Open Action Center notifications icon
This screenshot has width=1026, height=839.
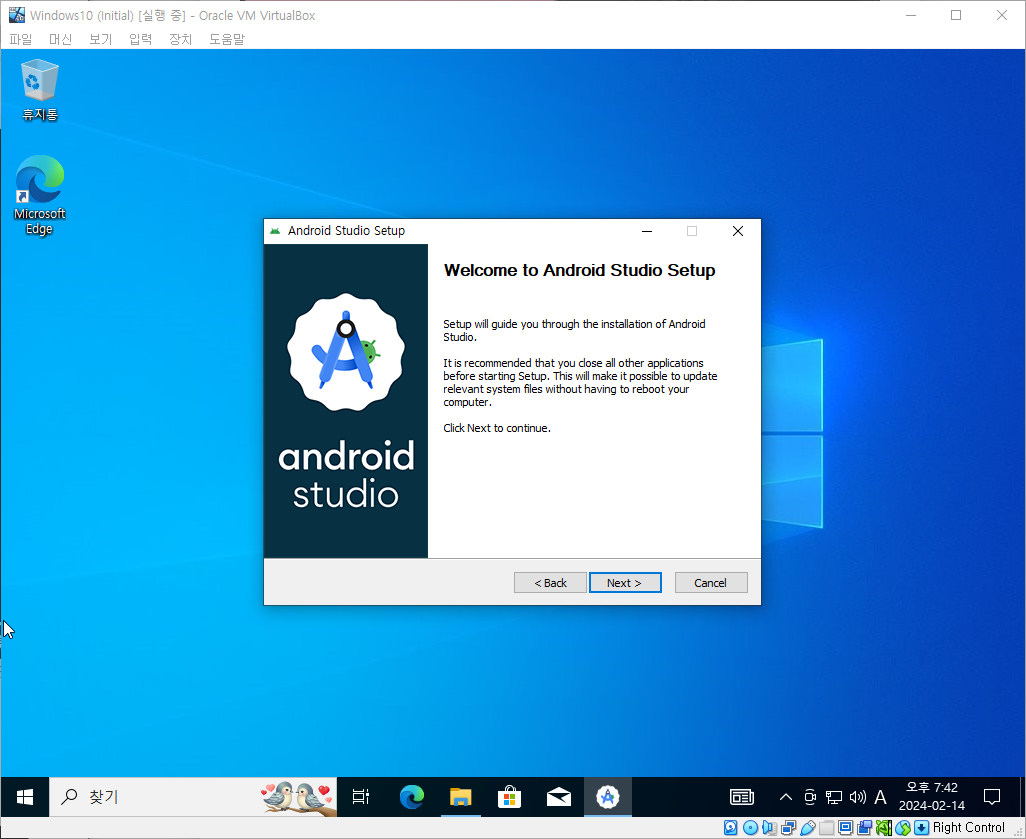[992, 796]
